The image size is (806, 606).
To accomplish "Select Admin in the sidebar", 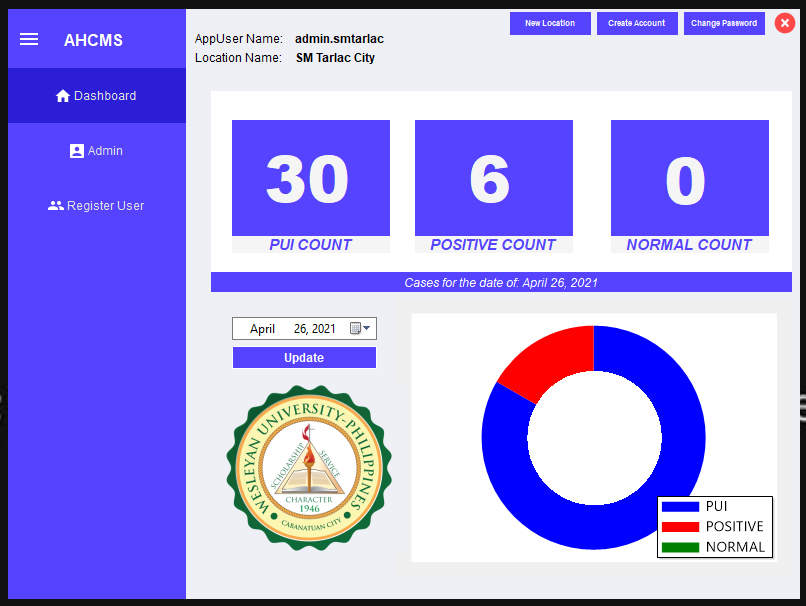I will [97, 151].
